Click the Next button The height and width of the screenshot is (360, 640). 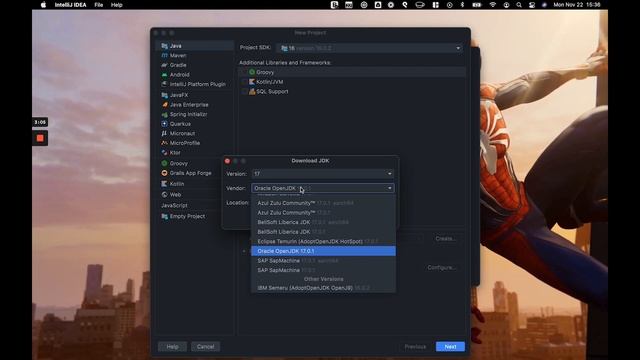(450, 347)
